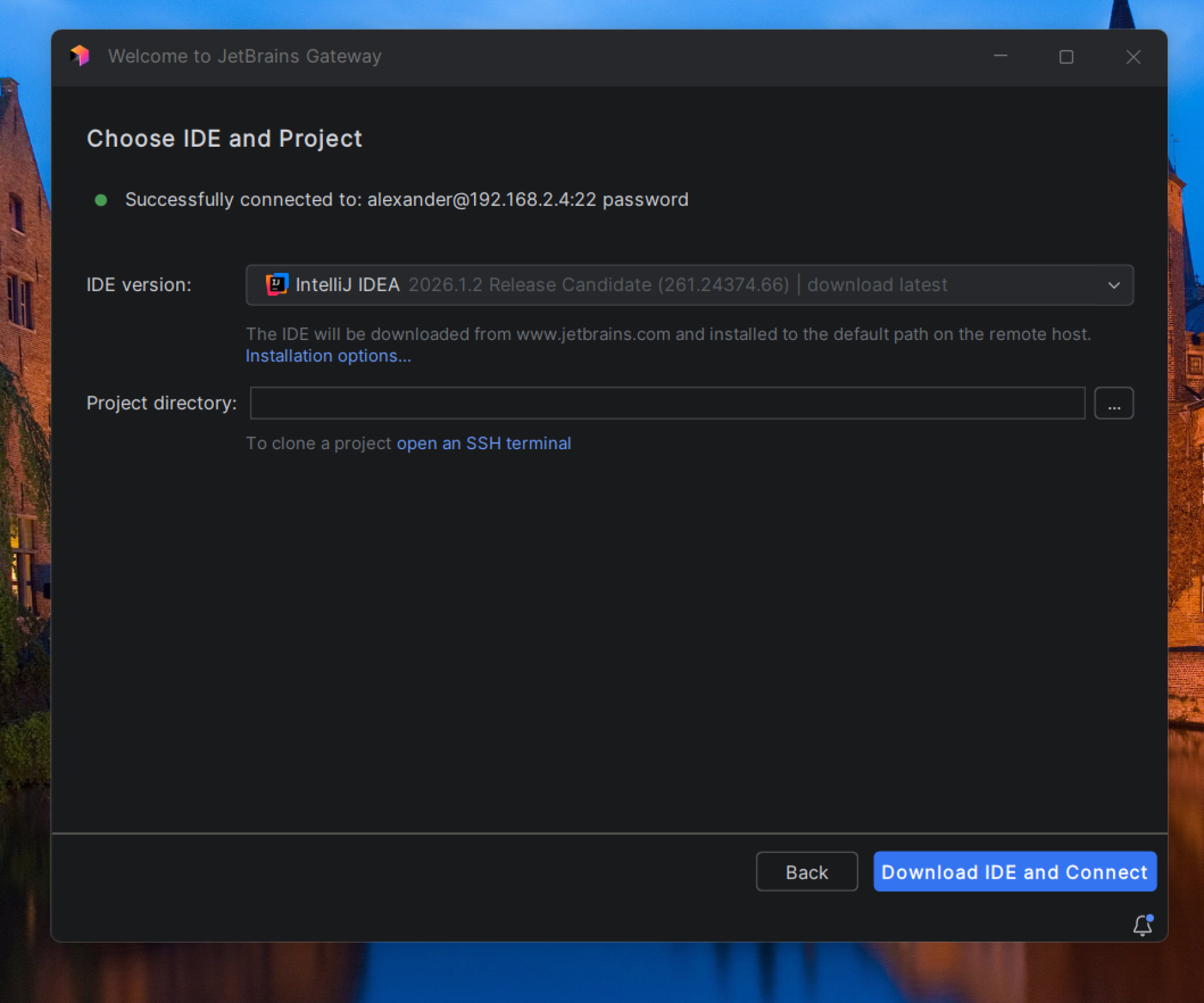Click Download IDE and Connect button

[x=1015, y=872]
